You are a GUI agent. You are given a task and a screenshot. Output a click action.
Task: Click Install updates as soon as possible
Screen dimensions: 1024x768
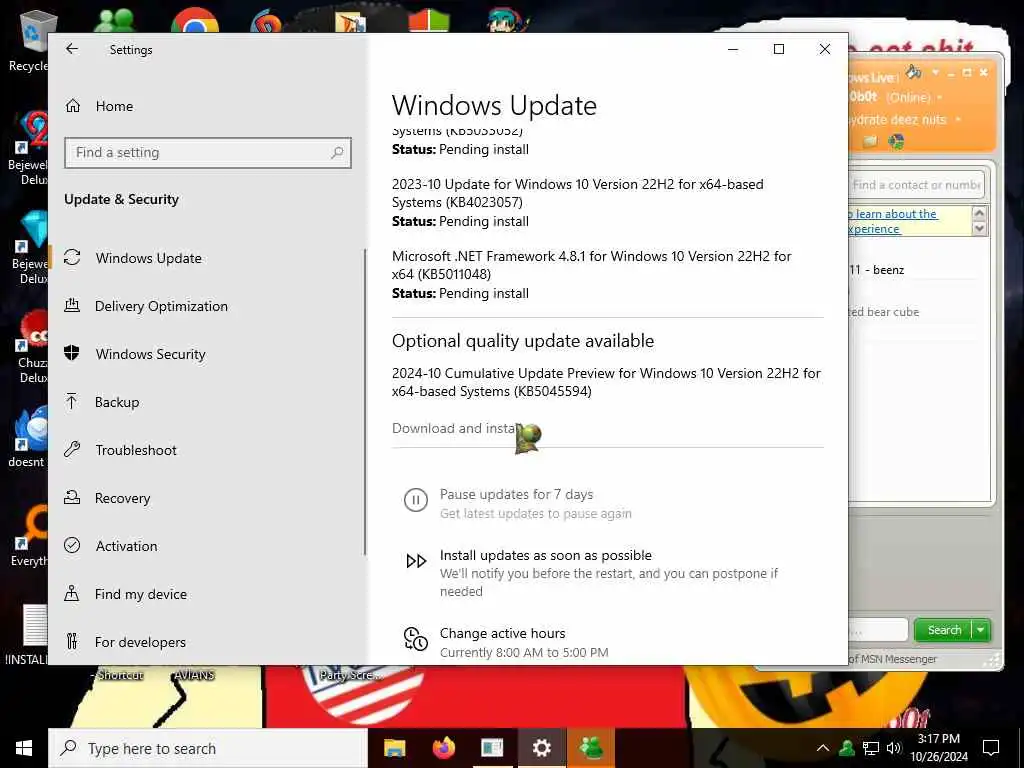(545, 555)
